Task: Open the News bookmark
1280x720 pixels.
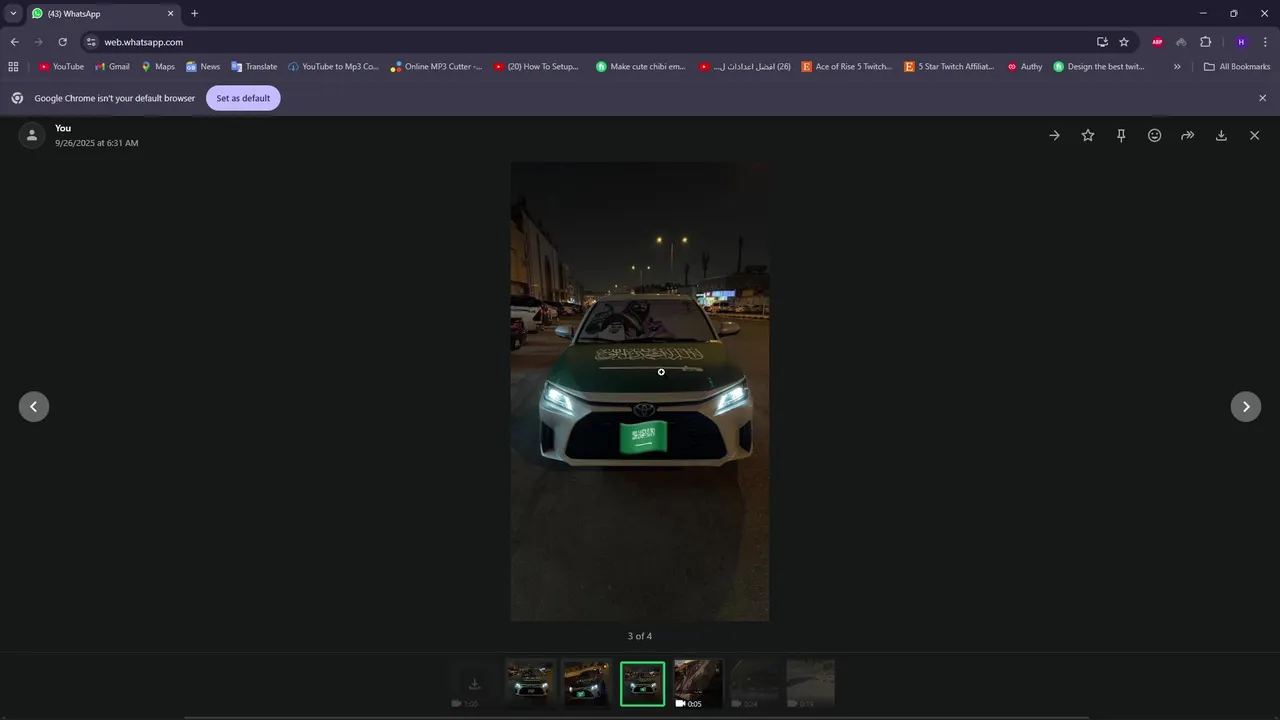Action: [x=203, y=67]
